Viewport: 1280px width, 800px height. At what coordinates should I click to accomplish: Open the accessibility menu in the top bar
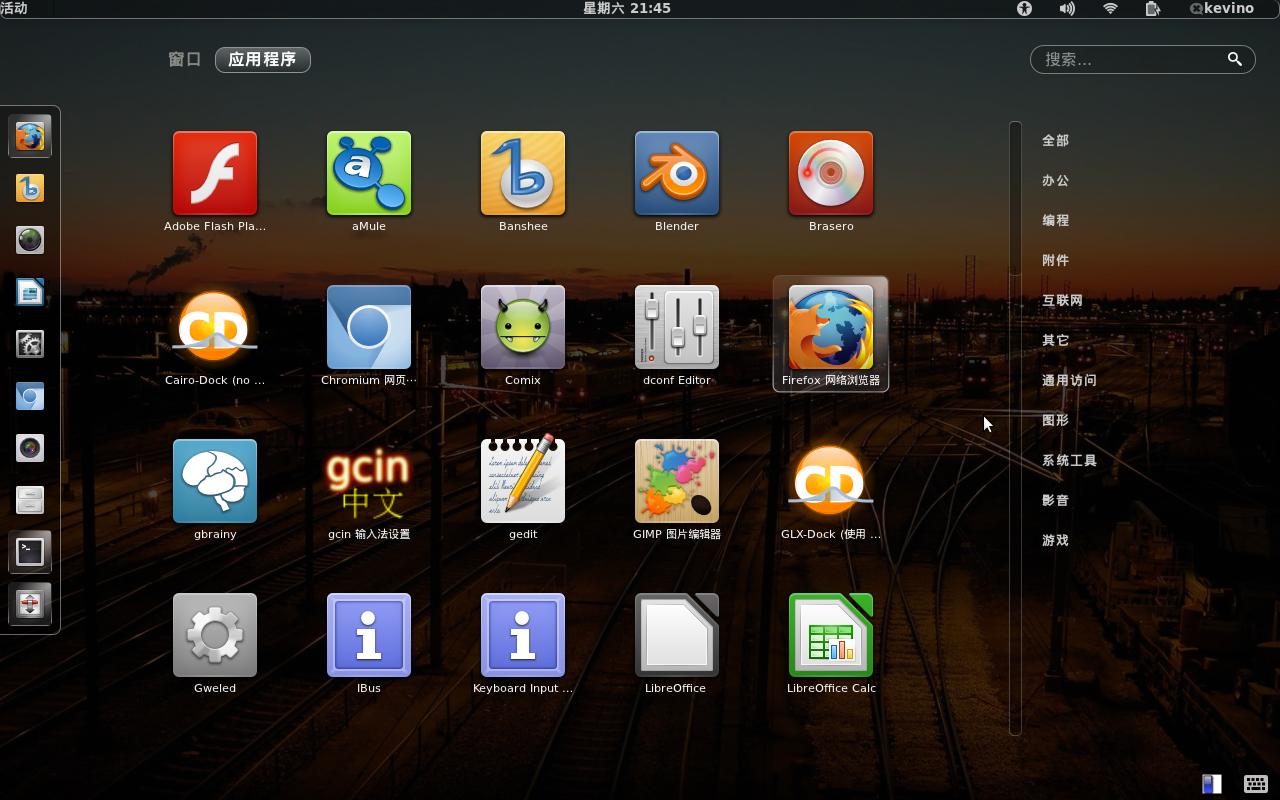(x=1024, y=8)
